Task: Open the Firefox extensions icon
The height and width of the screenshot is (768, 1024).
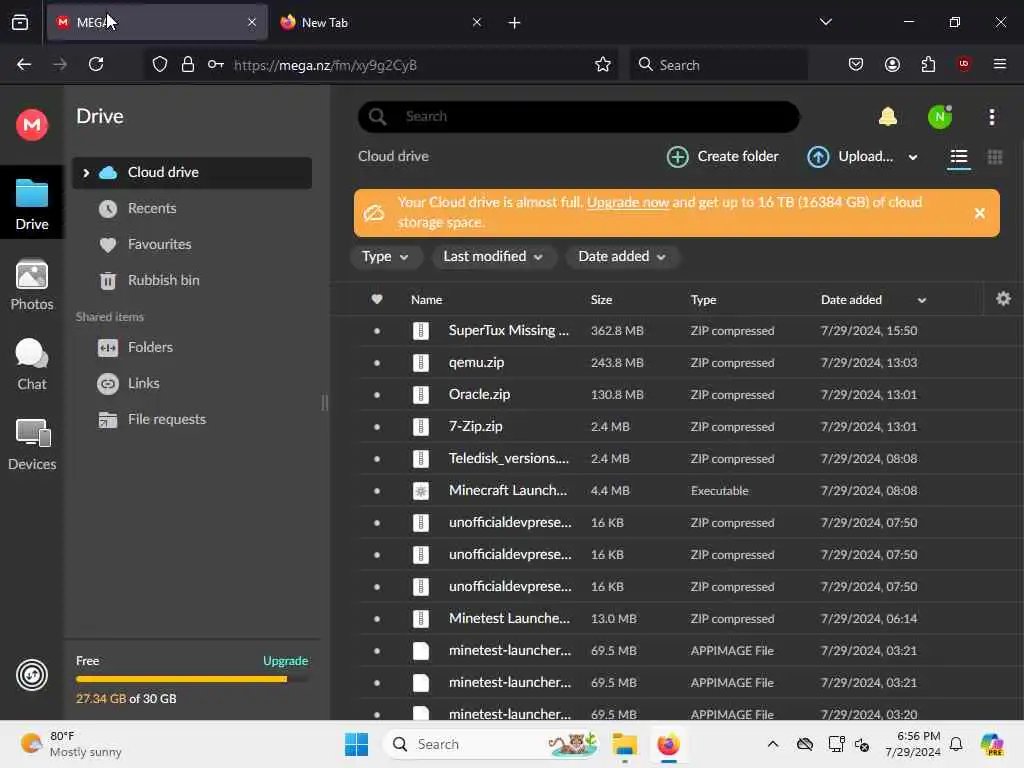Action: [x=928, y=64]
